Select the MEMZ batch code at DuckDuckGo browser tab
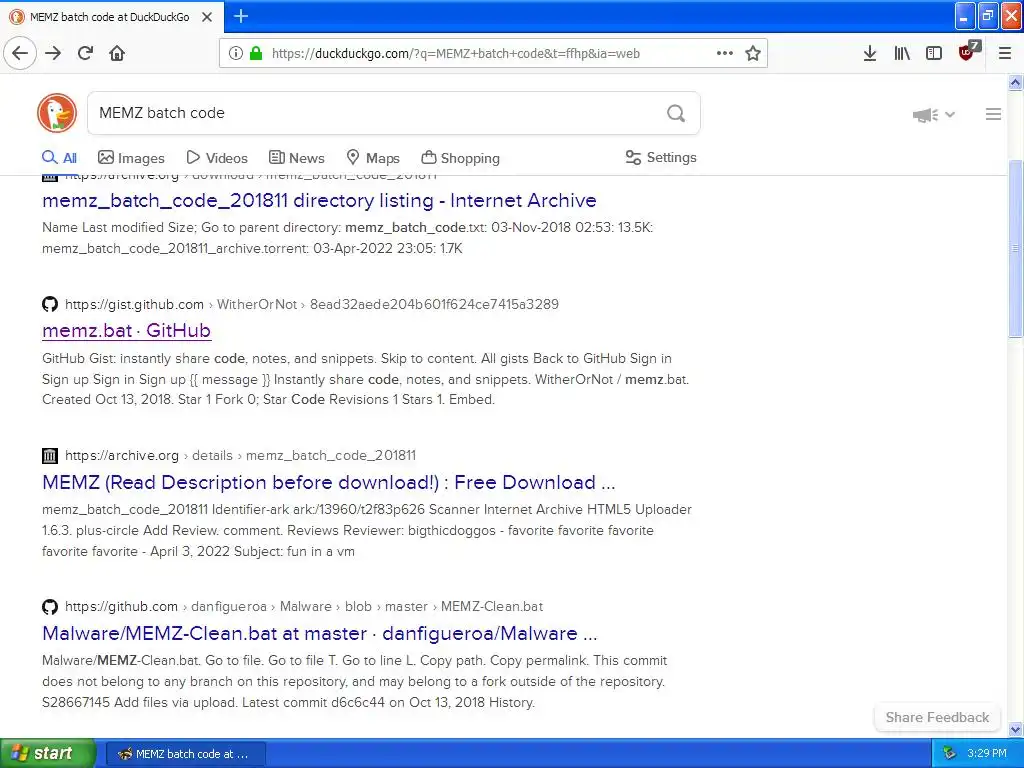The height and width of the screenshot is (768, 1024). coord(111,17)
